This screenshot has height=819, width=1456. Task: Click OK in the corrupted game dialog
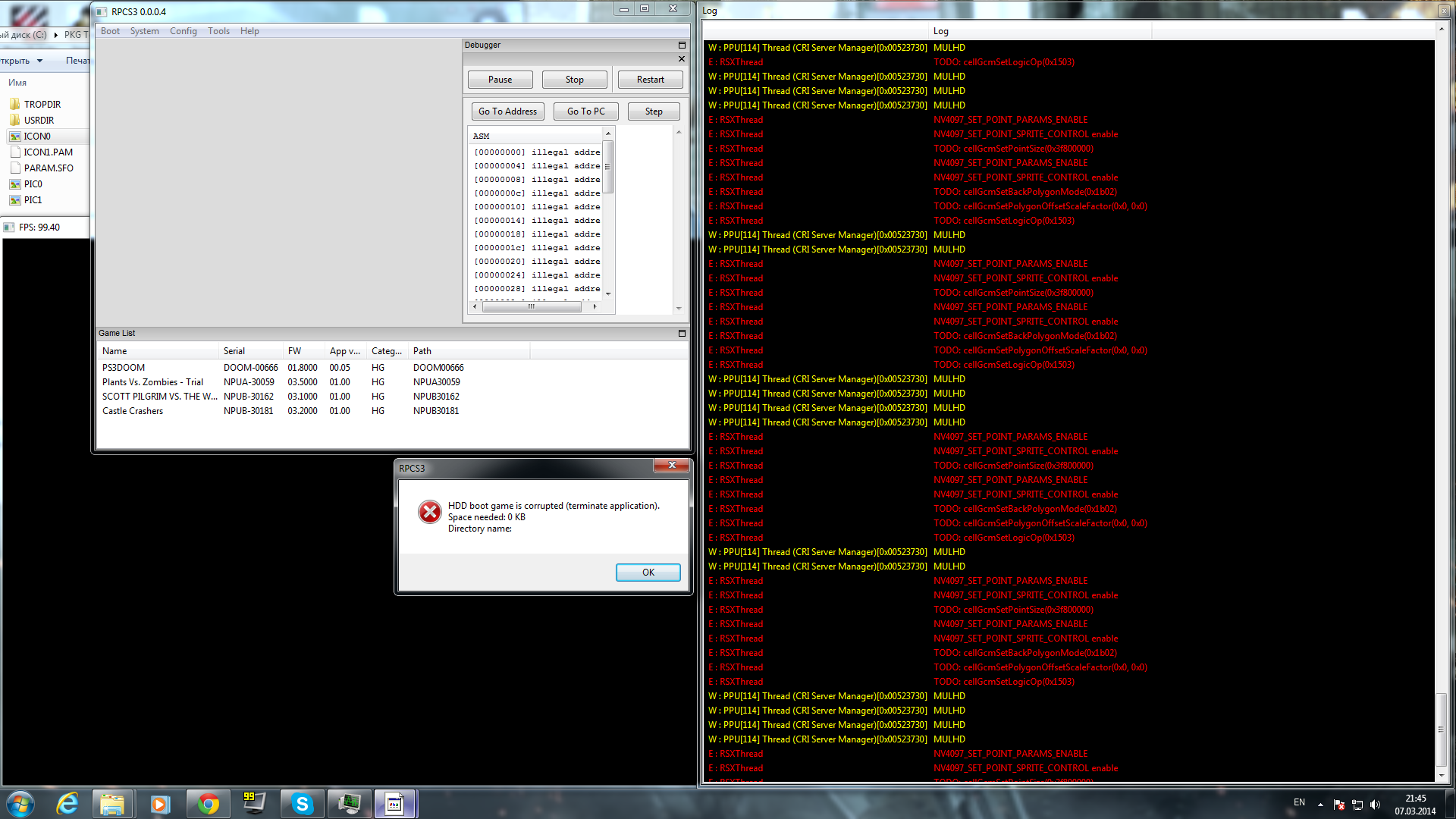[648, 573]
